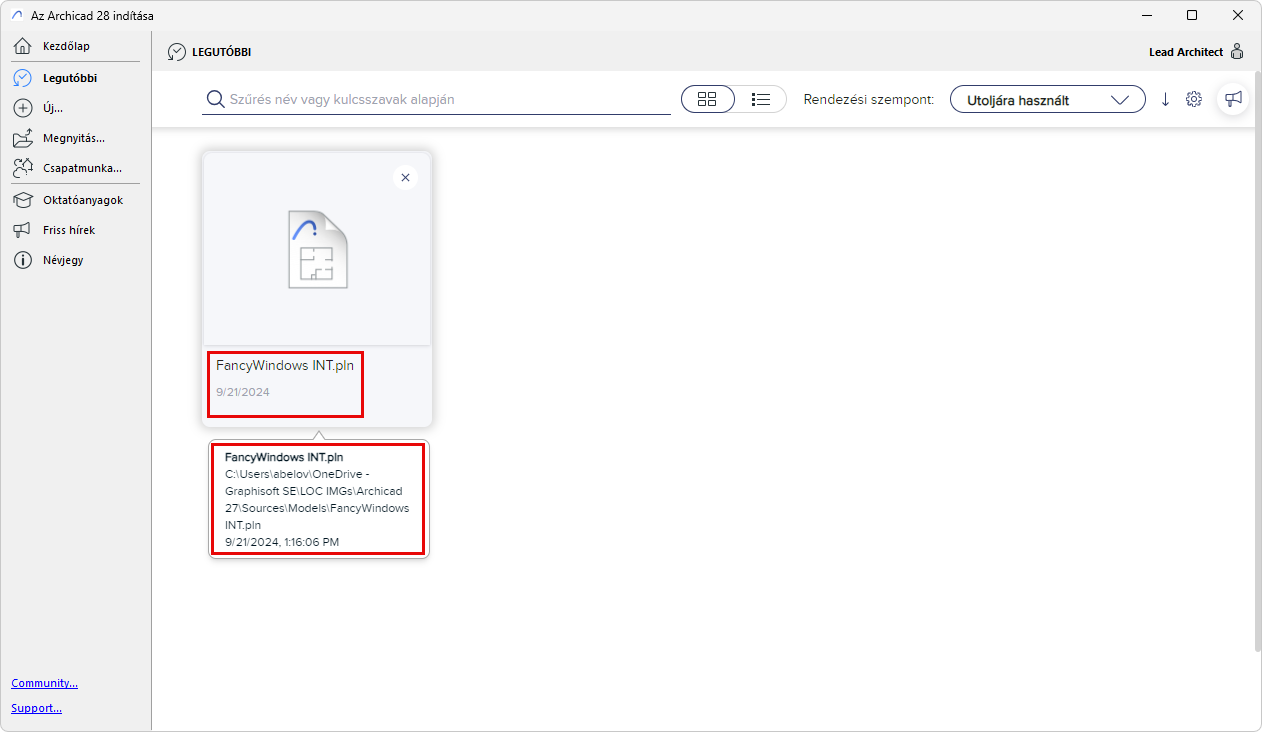Click the Csapatmunka puzzle icon

[23, 168]
